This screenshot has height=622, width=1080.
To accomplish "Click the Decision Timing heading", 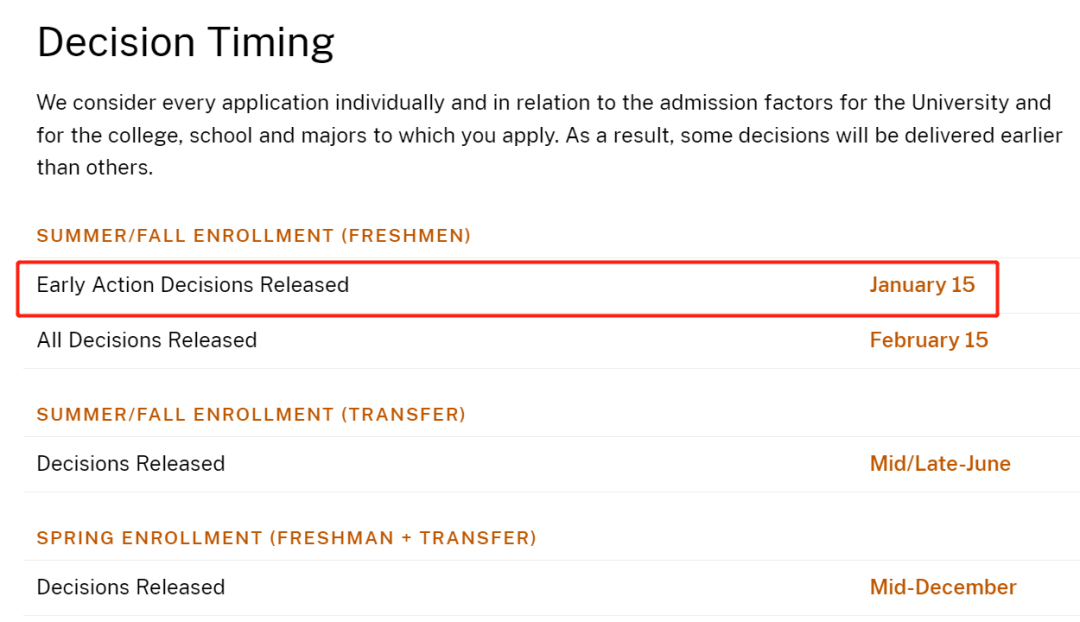I will pyautogui.click(x=185, y=43).
